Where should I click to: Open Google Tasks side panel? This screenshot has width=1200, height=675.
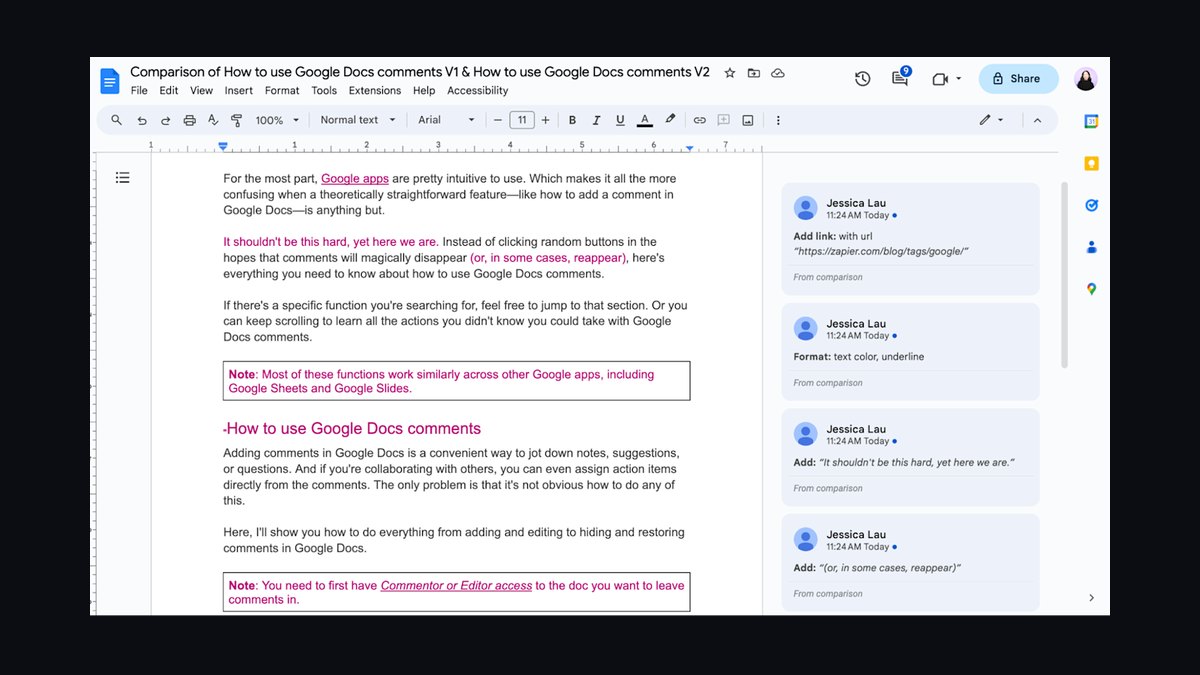1092,205
